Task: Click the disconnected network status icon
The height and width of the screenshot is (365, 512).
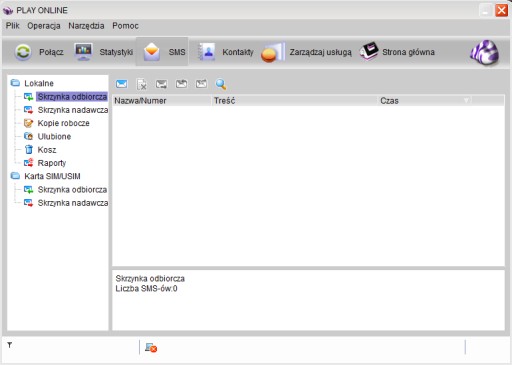Action: coord(151,348)
